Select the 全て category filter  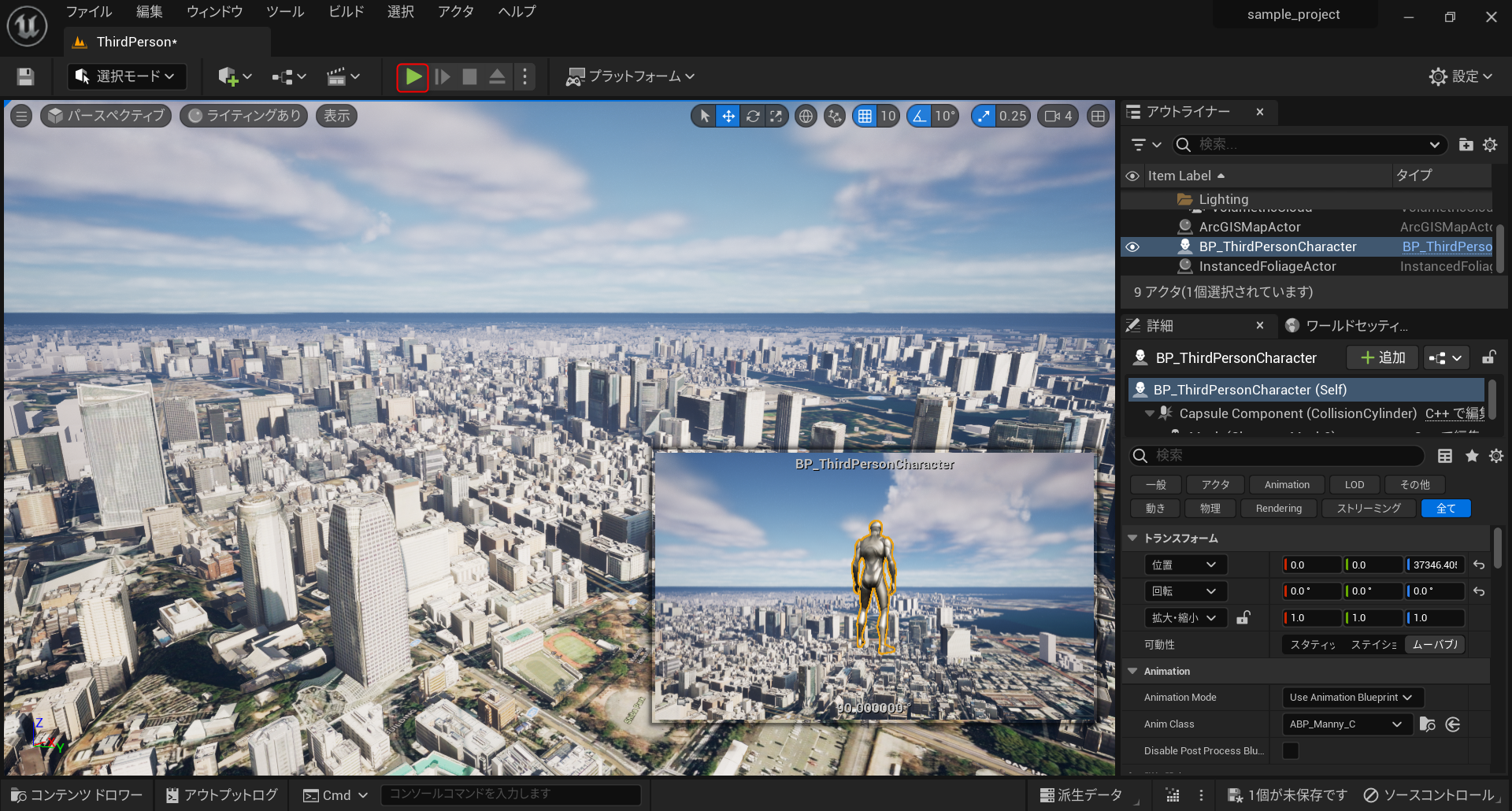pos(1446,509)
